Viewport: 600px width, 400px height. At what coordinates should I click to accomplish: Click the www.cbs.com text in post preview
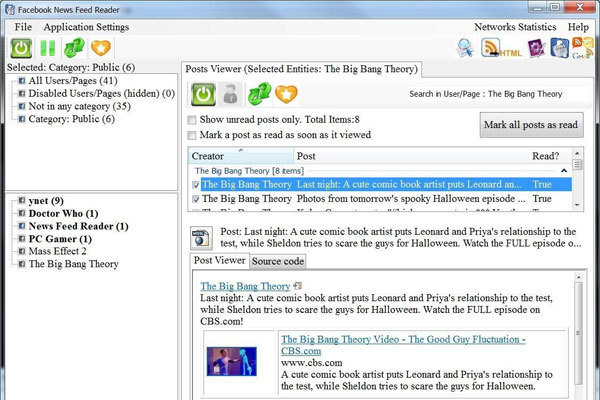pyautogui.click(x=311, y=363)
